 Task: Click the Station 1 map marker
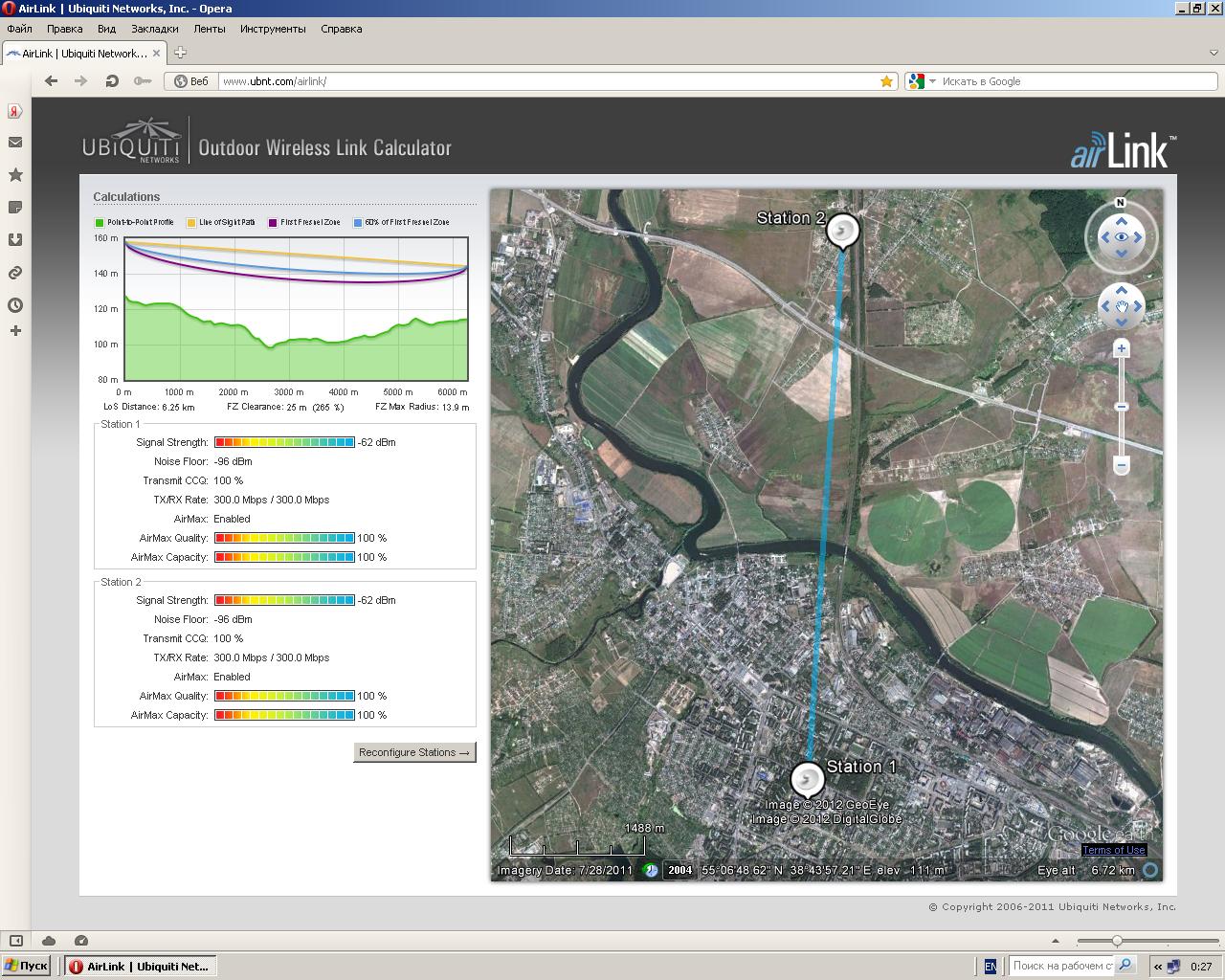[807, 779]
